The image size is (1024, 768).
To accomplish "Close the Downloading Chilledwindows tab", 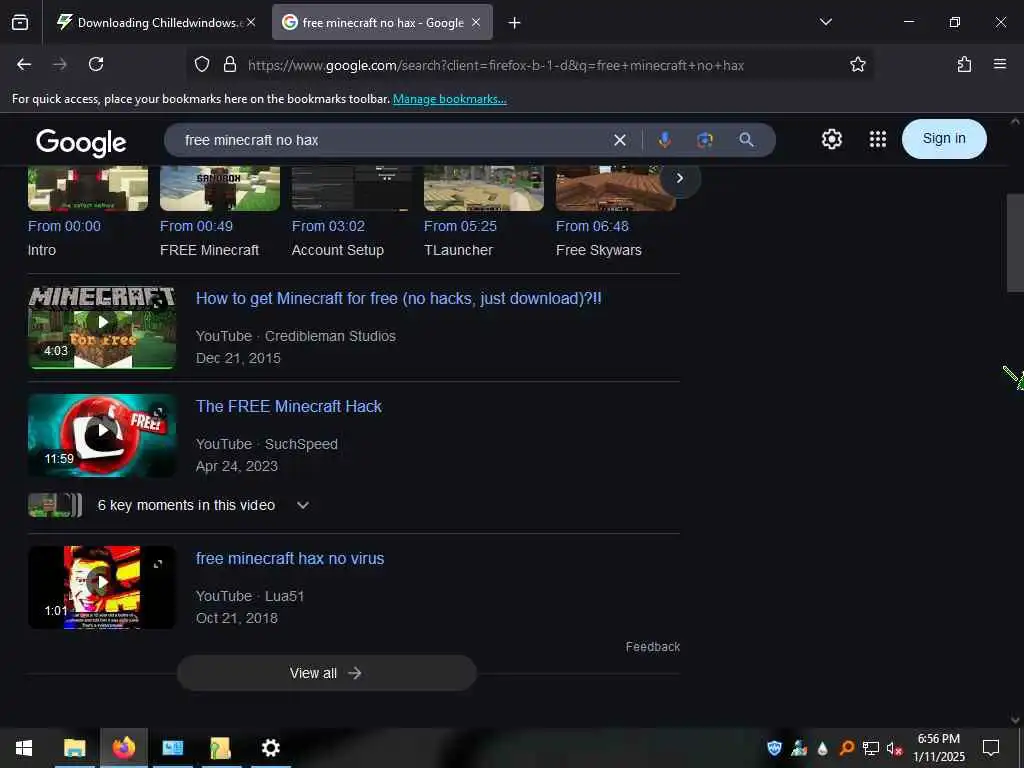I will pyautogui.click(x=251, y=22).
